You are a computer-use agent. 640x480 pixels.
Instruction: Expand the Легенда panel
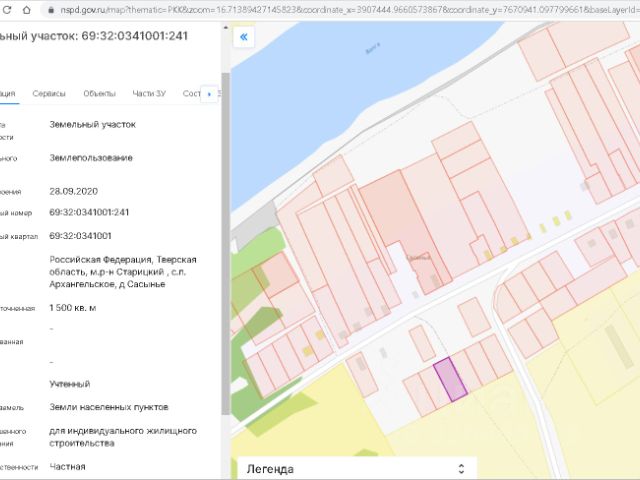pos(357,469)
